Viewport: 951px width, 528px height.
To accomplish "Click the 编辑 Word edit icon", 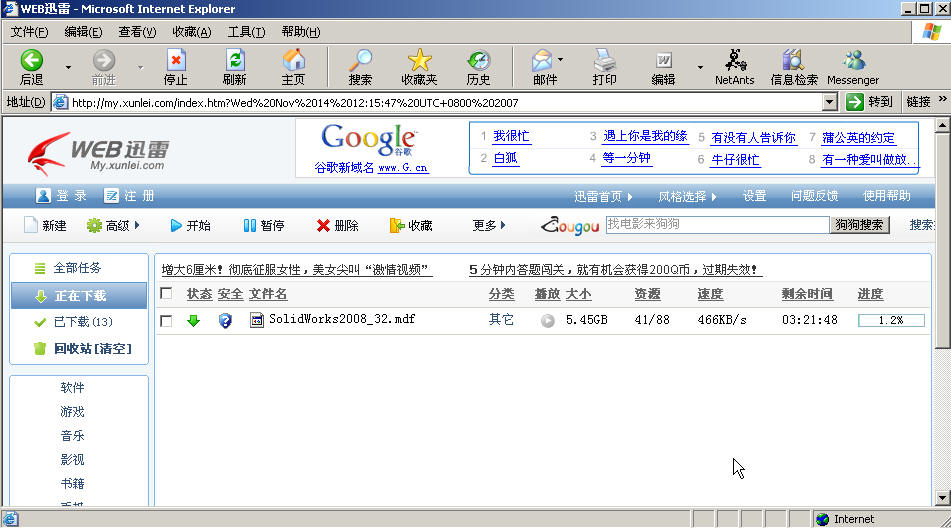I will (x=664, y=60).
